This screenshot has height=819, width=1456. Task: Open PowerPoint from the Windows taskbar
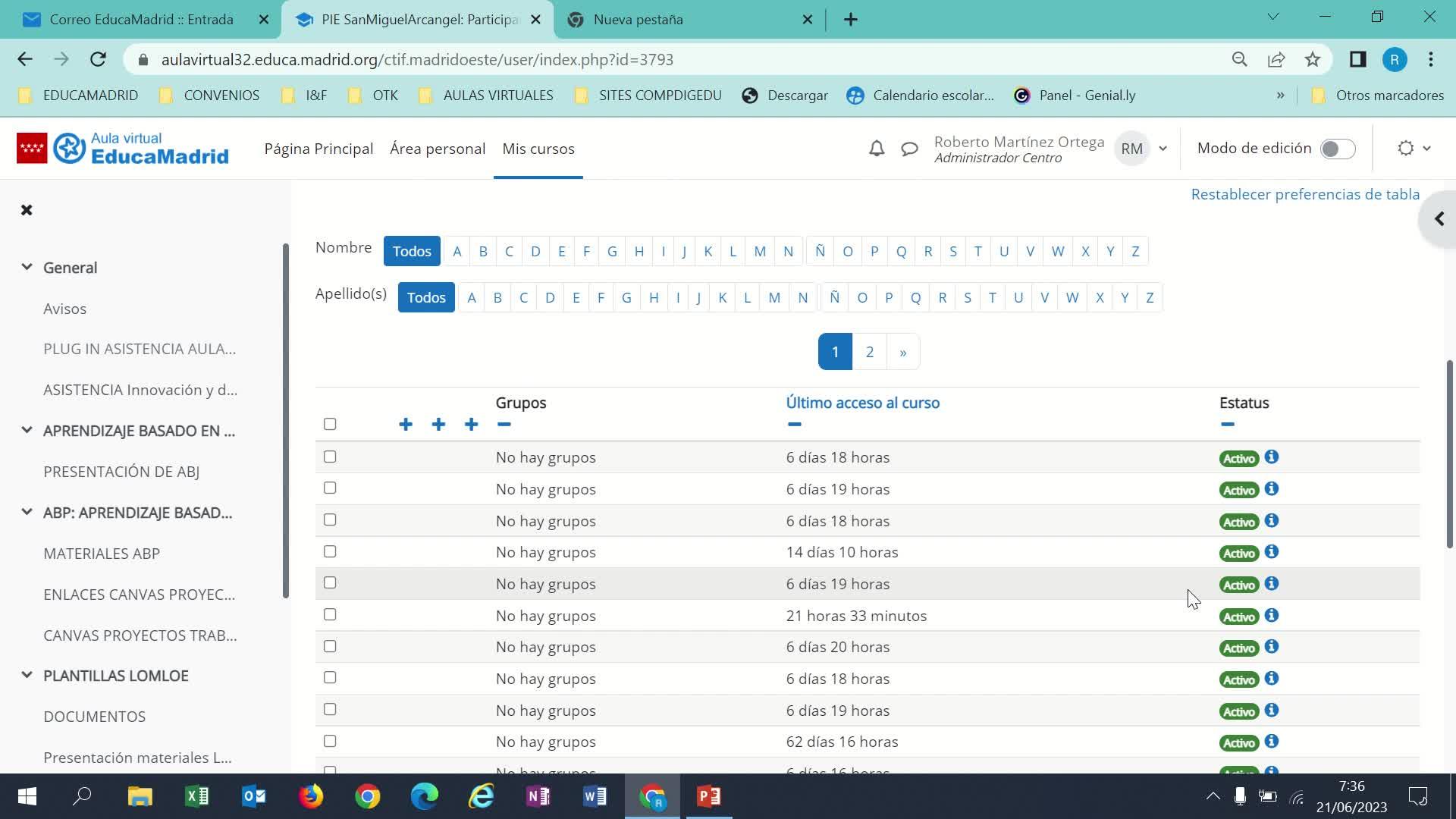(709, 796)
